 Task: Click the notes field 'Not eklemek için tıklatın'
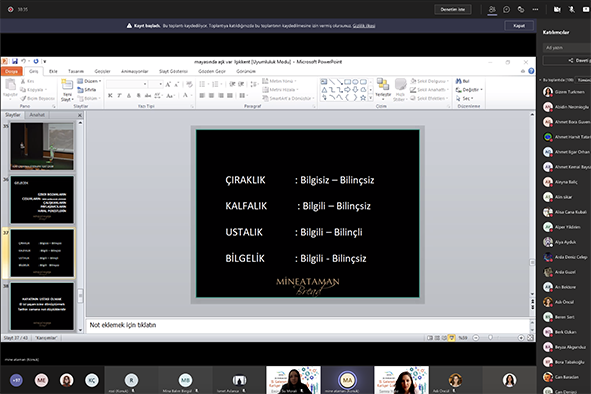308,325
